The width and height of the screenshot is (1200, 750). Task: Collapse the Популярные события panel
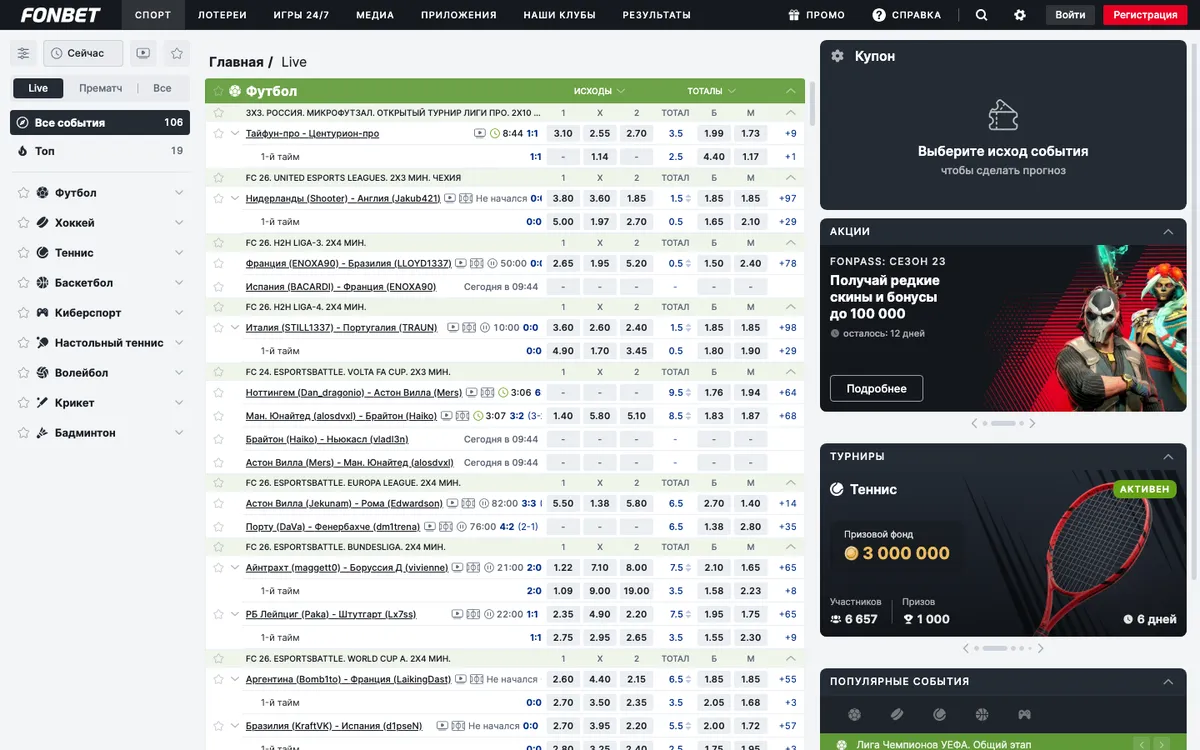point(1168,681)
